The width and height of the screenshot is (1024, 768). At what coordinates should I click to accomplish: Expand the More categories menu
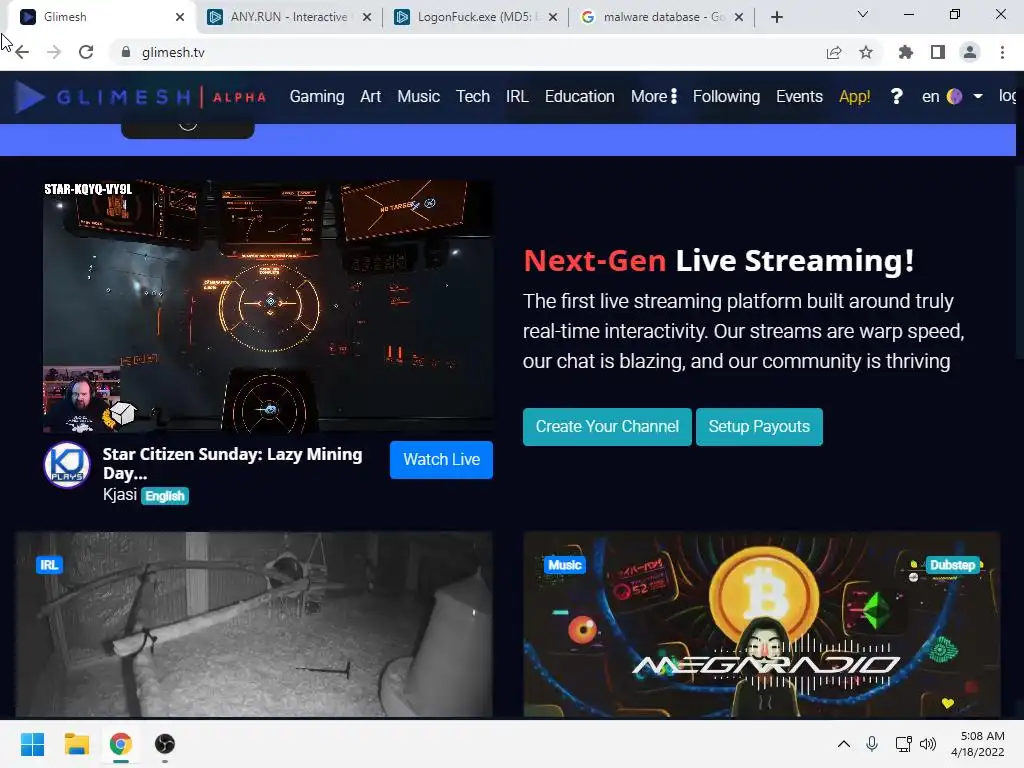[x=654, y=97]
